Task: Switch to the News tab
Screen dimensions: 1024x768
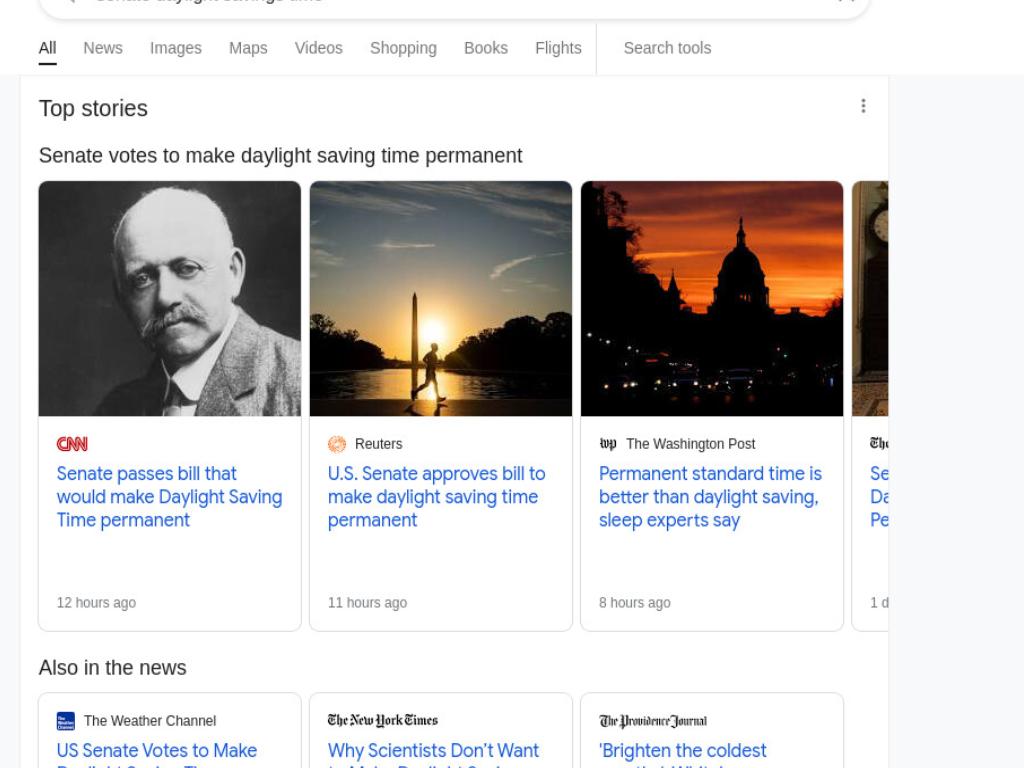Action: (x=103, y=48)
